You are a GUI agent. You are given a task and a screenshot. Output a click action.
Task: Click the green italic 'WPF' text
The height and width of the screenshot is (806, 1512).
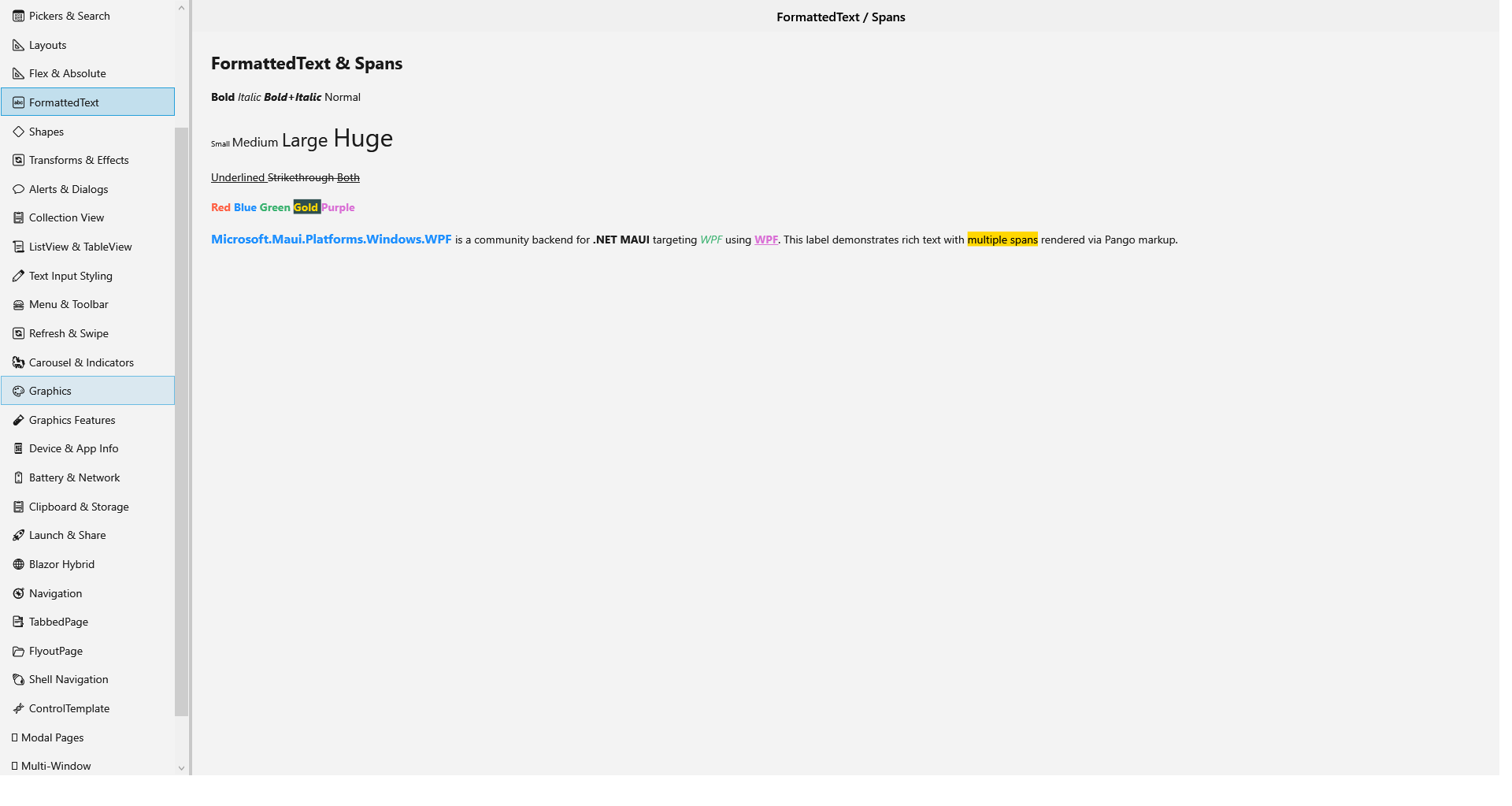pyautogui.click(x=711, y=240)
